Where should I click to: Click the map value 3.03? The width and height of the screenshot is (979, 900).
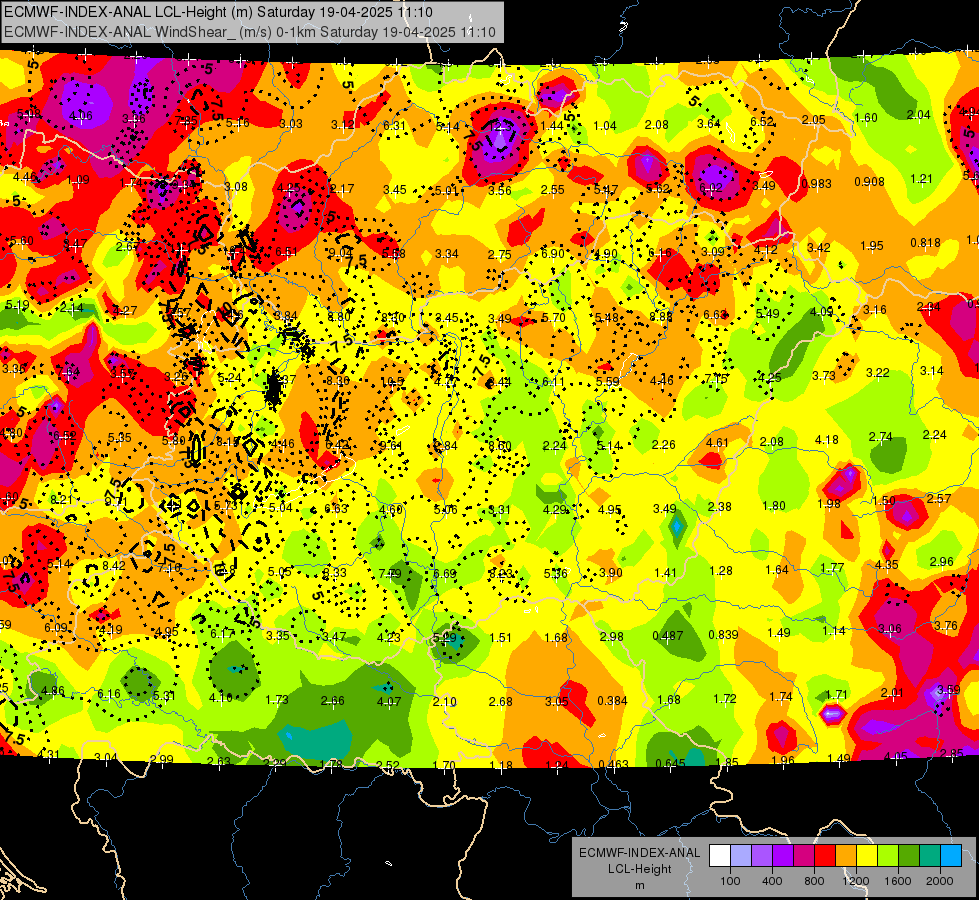click(x=290, y=124)
